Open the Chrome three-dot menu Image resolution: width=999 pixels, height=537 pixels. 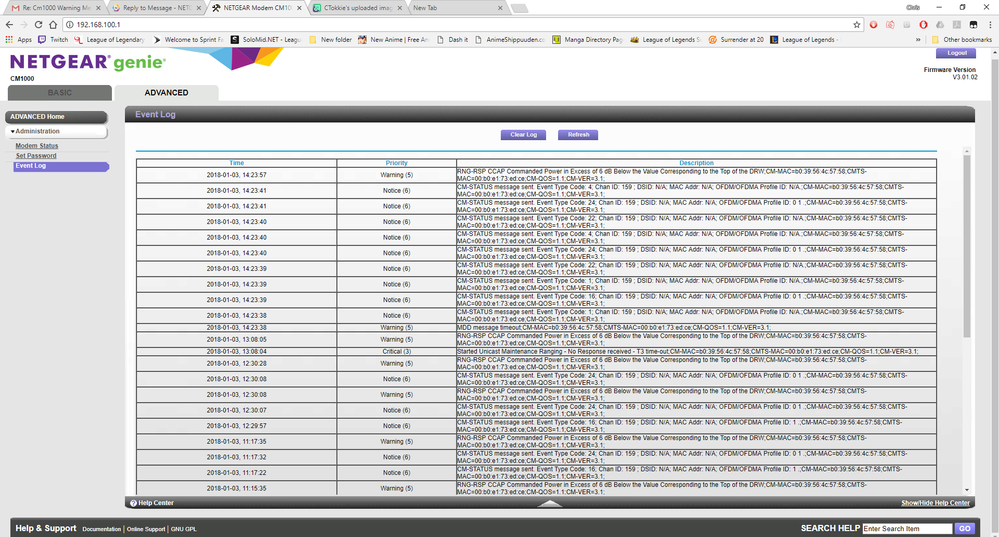coord(989,24)
